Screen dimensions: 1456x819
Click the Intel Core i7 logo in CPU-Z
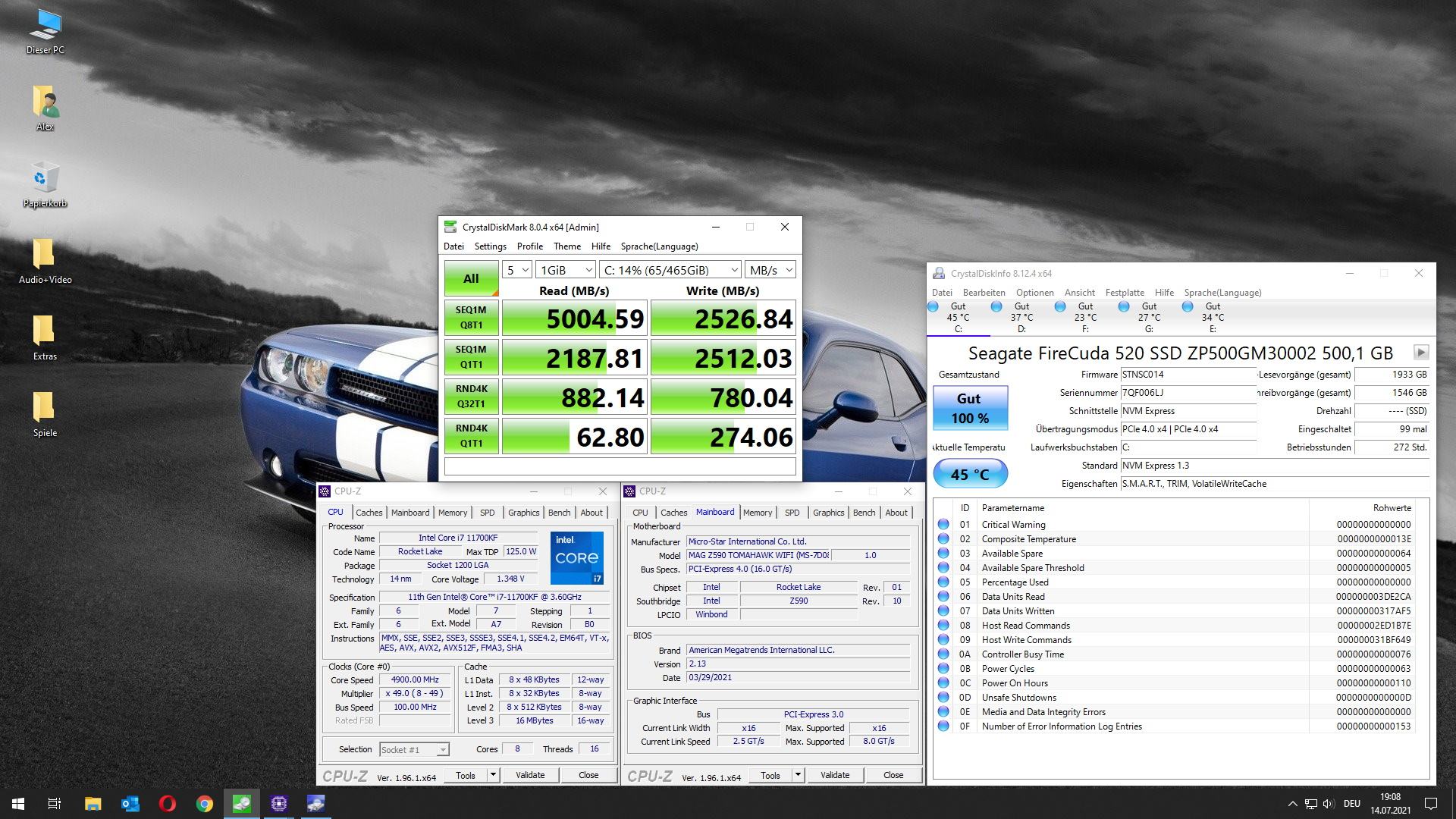576,557
